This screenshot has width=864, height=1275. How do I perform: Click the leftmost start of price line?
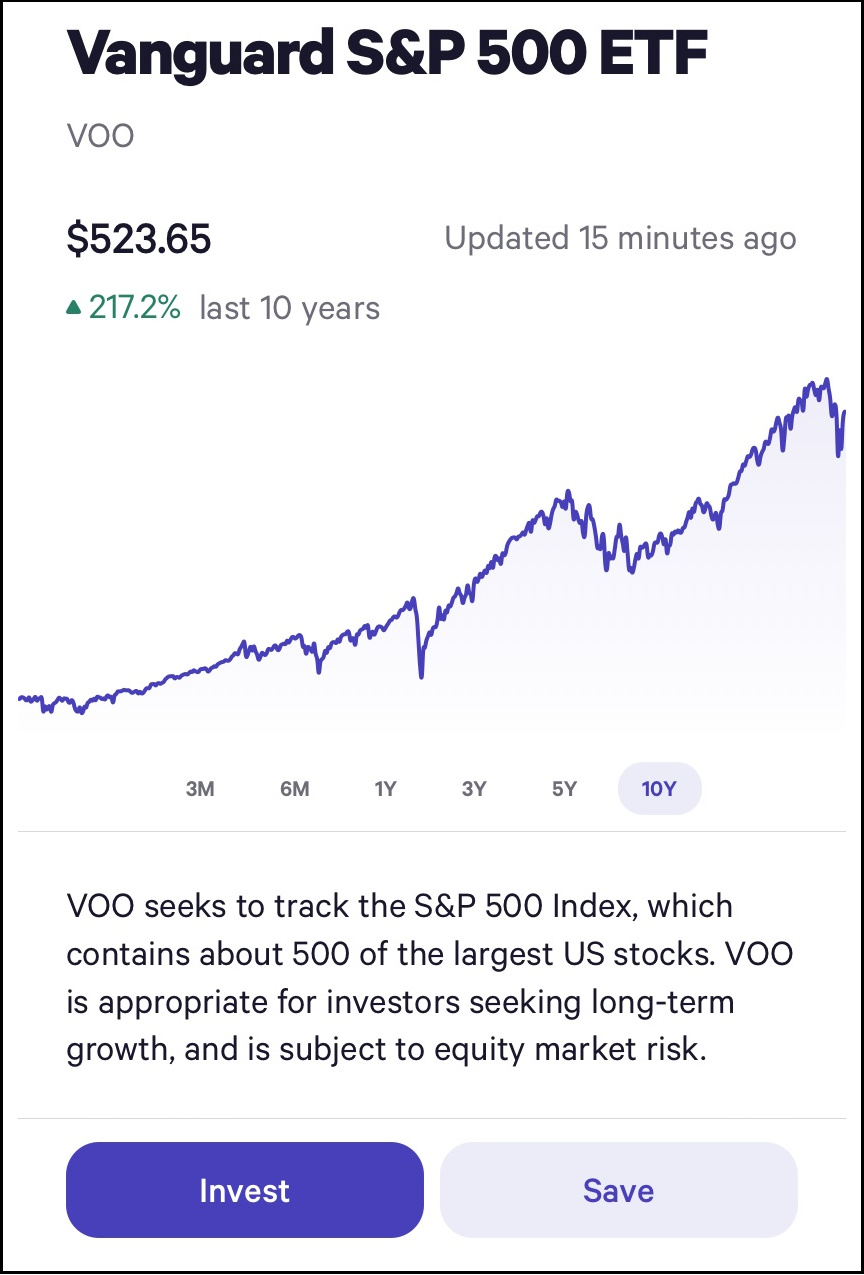tap(20, 697)
